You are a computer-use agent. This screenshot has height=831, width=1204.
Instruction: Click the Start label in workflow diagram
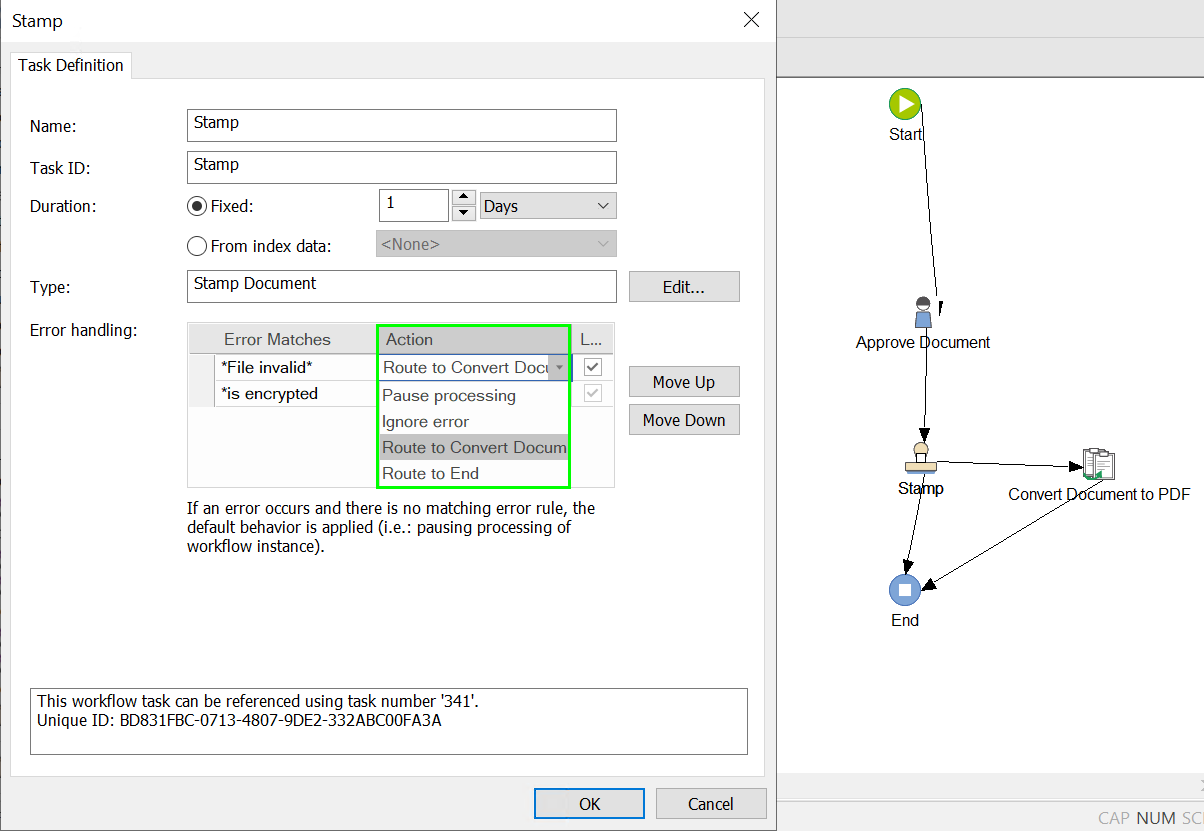point(905,134)
